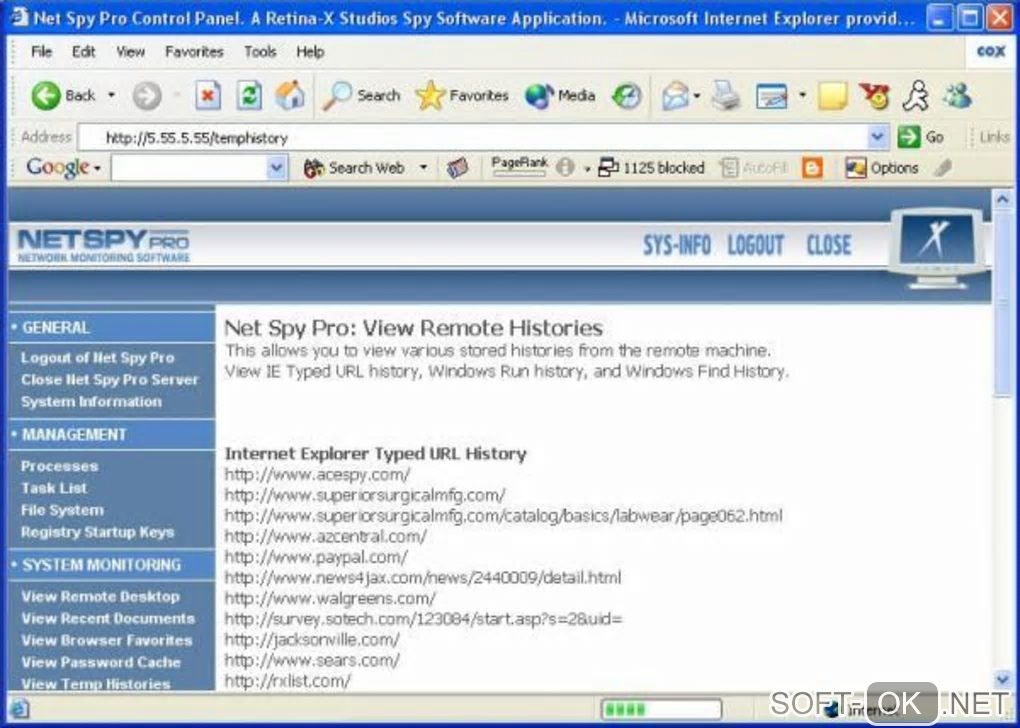Click into the Address bar URL field
1020x728 pixels.
(x=474, y=137)
